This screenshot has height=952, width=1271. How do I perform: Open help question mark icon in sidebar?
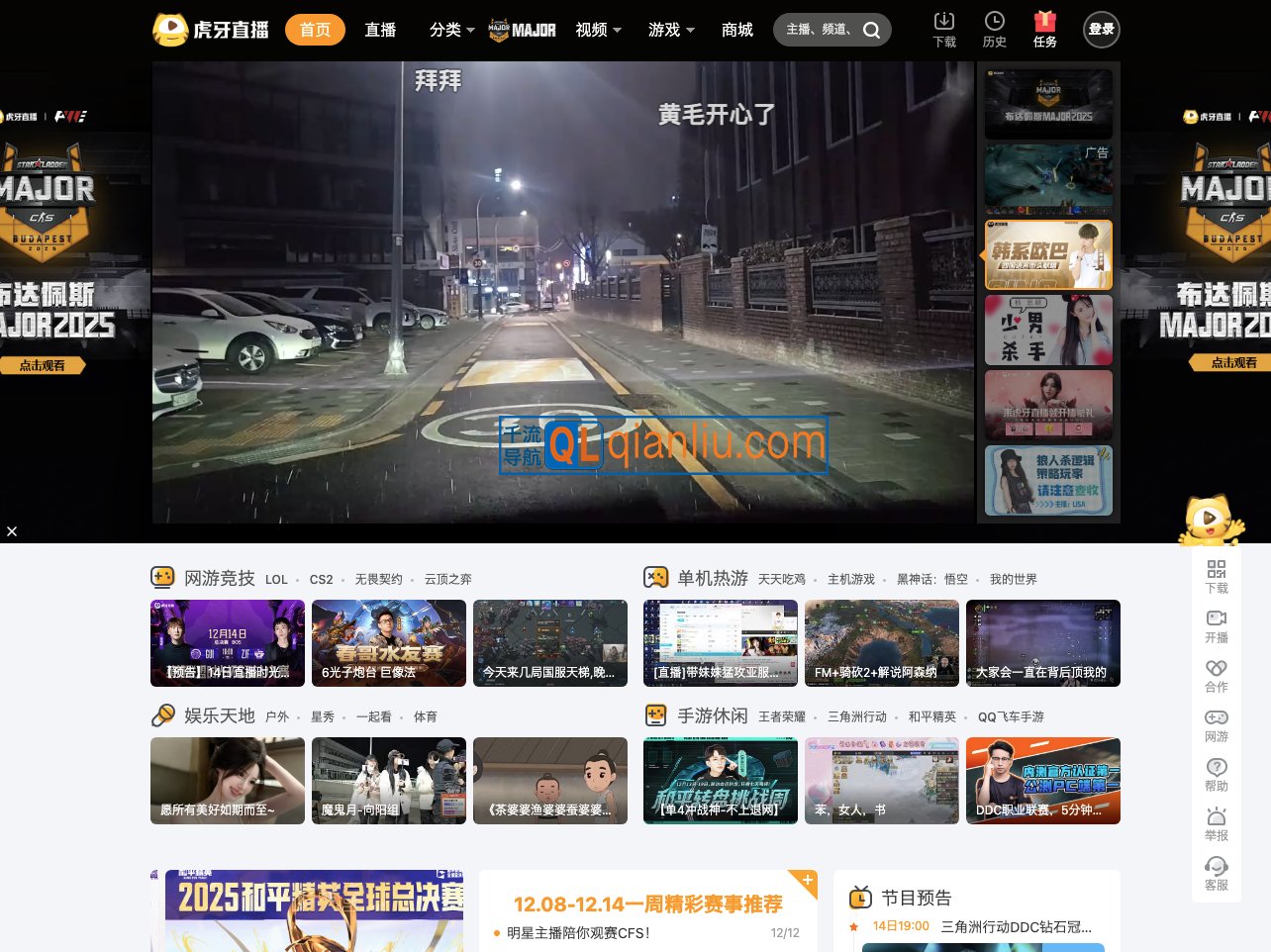pyautogui.click(x=1216, y=767)
